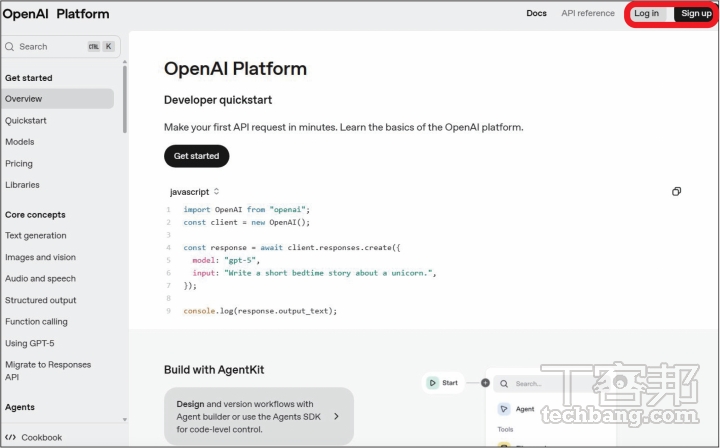Click the search magnifier icon in sidebar
The height and width of the screenshot is (448, 720).
tap(9, 46)
